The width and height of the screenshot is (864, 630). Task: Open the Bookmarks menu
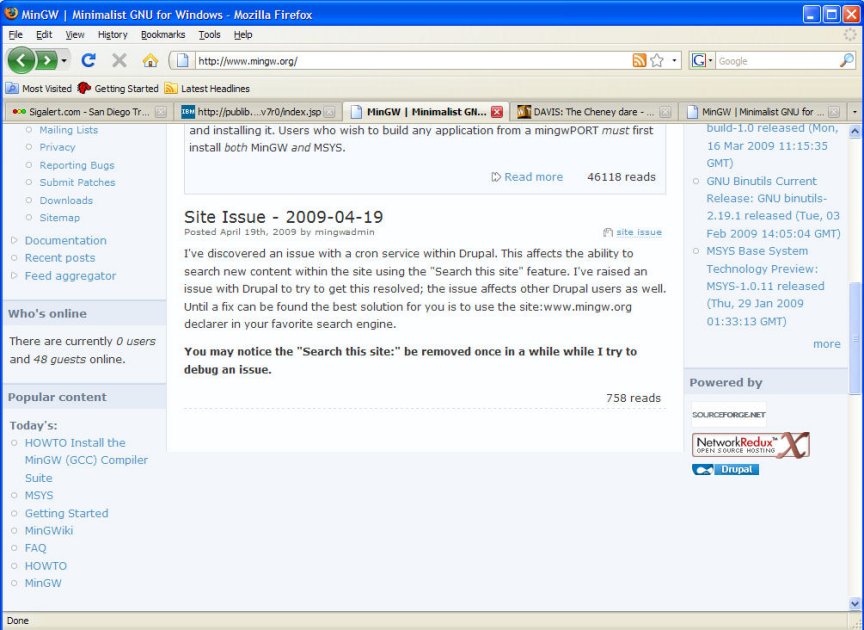[x=162, y=34]
